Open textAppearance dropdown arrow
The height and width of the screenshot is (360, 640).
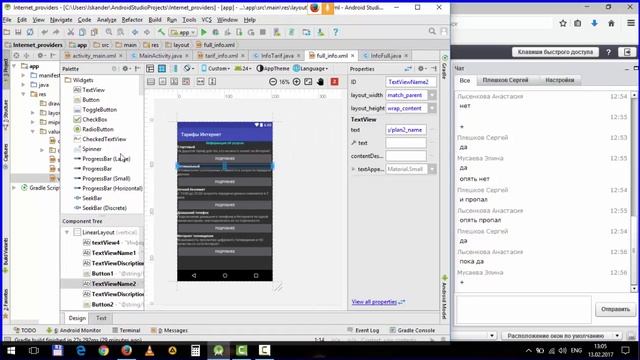(x=432, y=169)
